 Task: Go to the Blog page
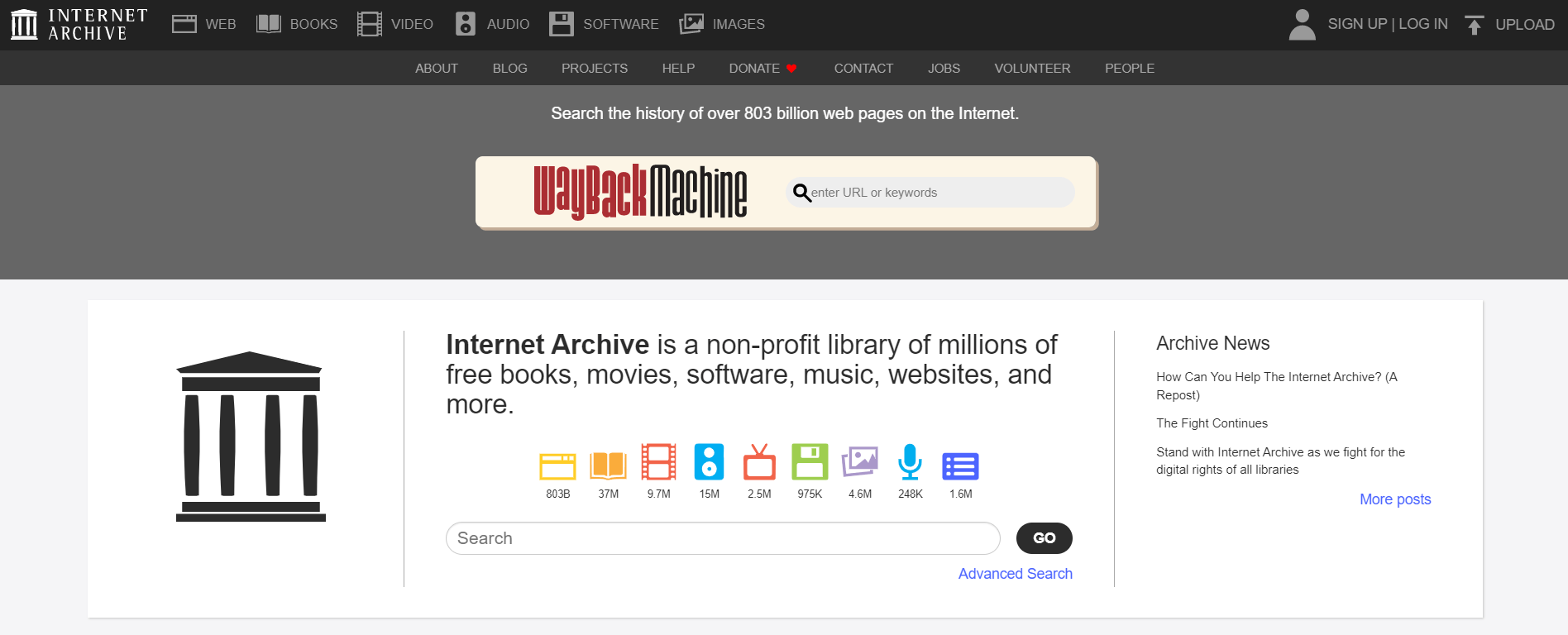pyautogui.click(x=509, y=69)
